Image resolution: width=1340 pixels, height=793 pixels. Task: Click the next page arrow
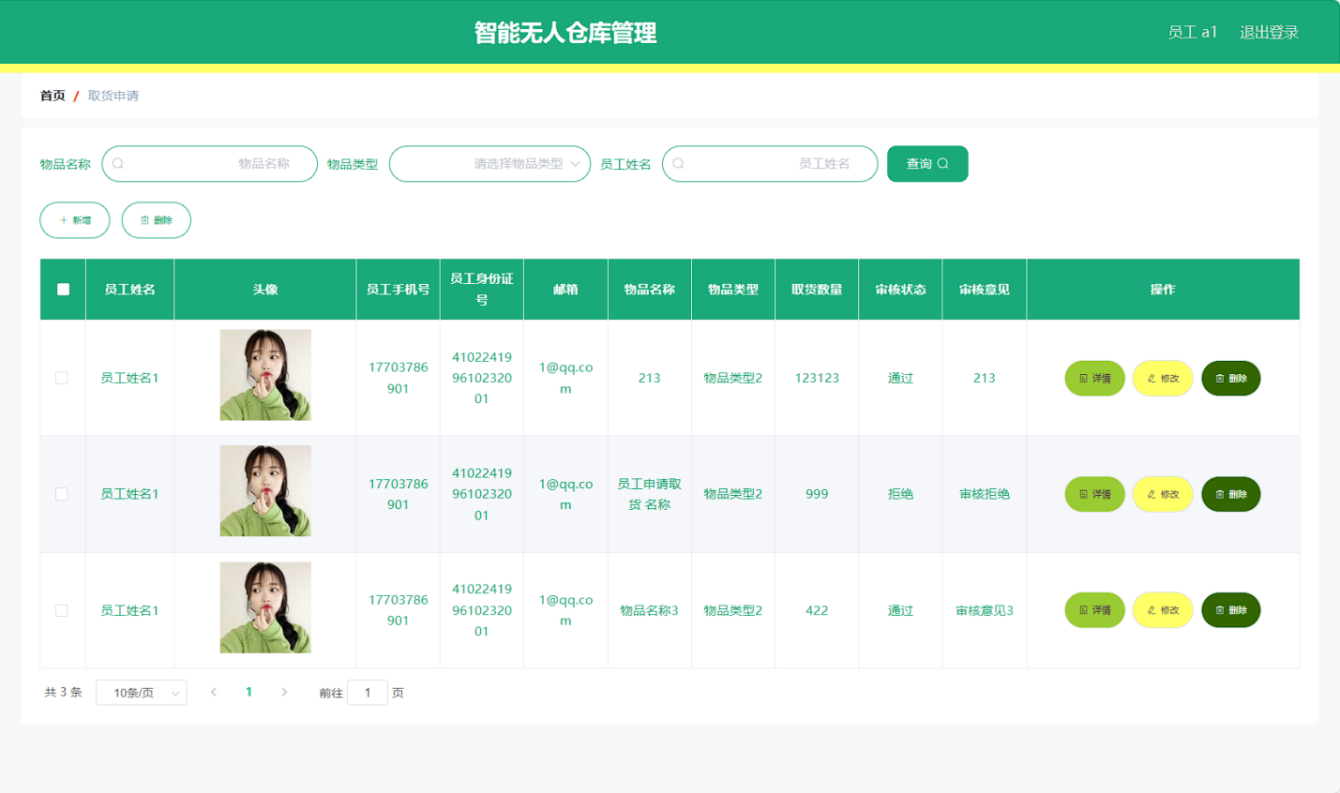[284, 692]
